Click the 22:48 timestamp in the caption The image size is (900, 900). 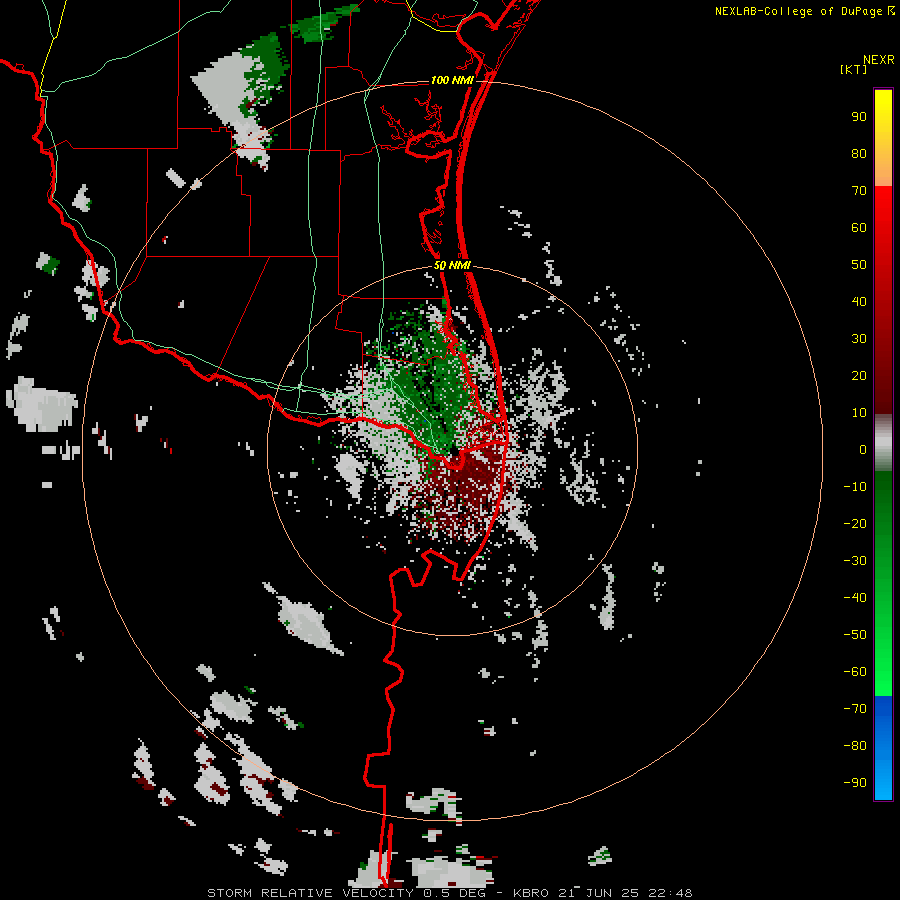670,893
